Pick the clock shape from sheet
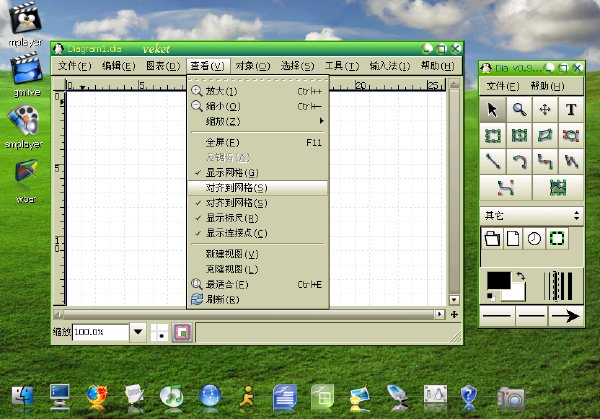Screen dimensions: 600x419 point(534,238)
